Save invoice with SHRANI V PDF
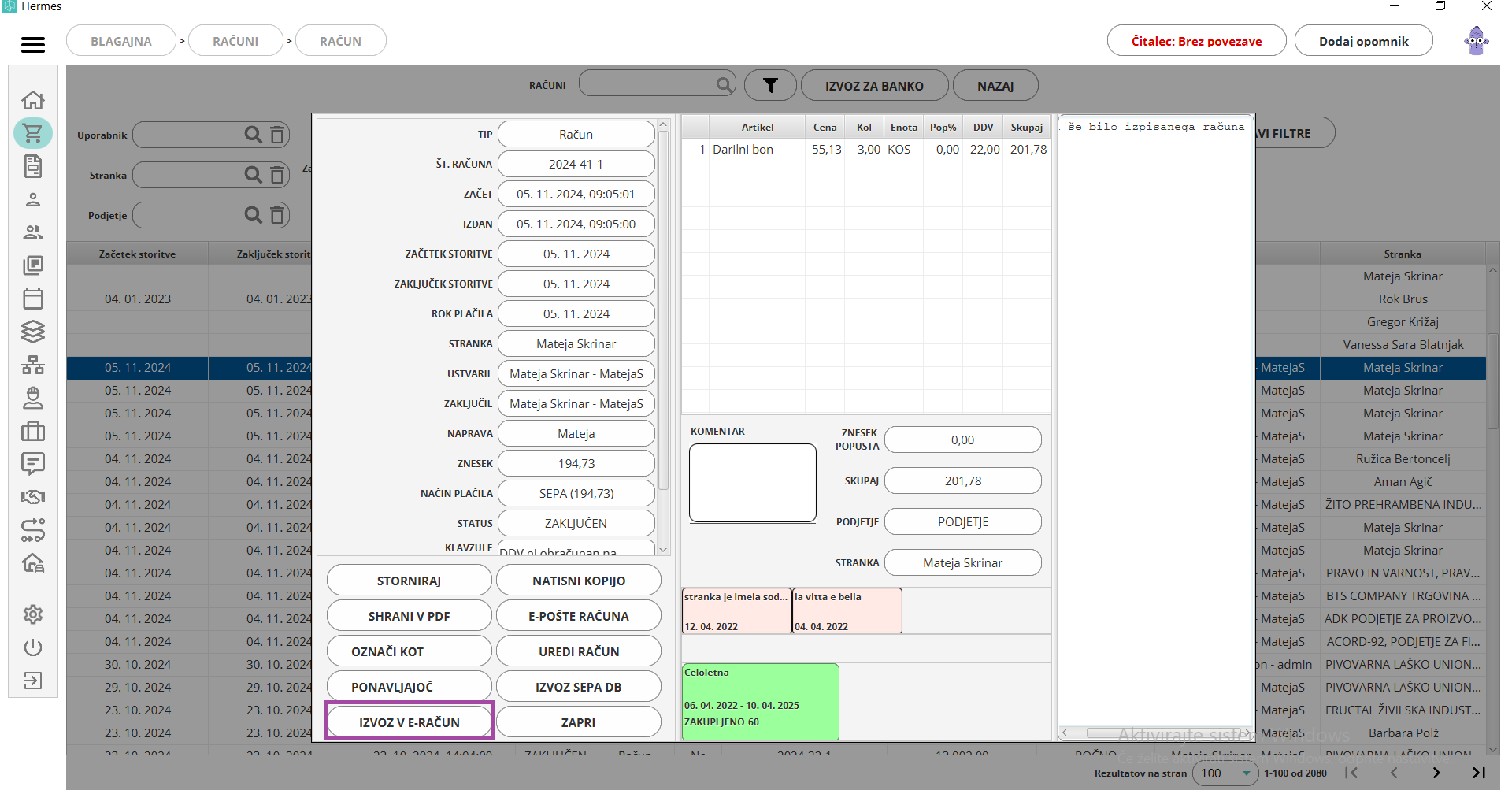 [409, 616]
